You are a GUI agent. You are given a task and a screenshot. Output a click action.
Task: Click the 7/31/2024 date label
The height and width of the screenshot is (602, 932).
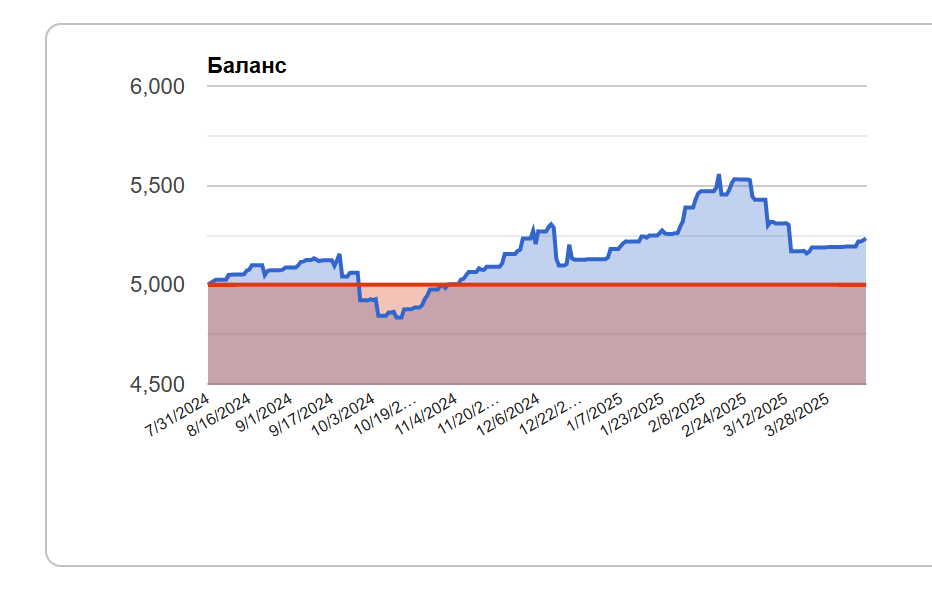(177, 415)
